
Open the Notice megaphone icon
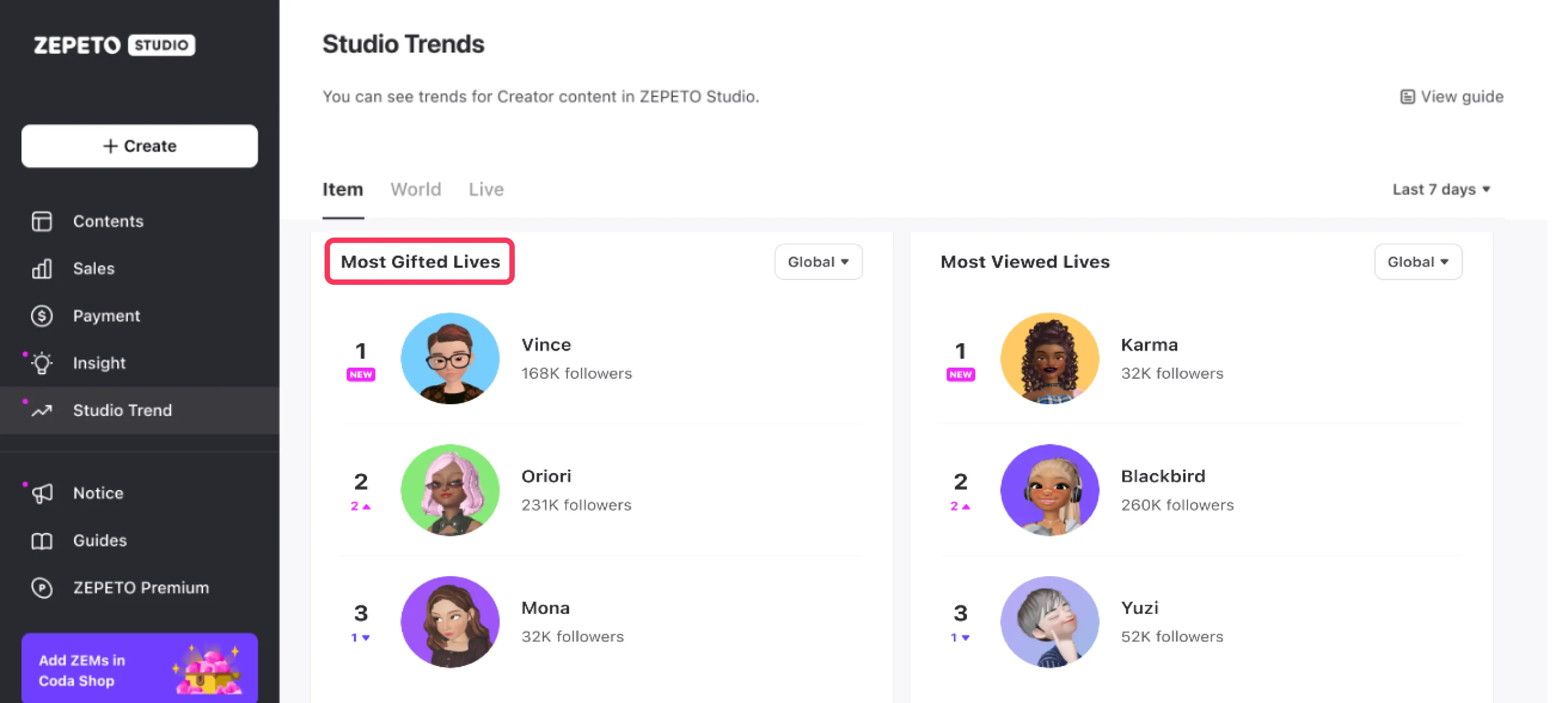tap(41, 493)
